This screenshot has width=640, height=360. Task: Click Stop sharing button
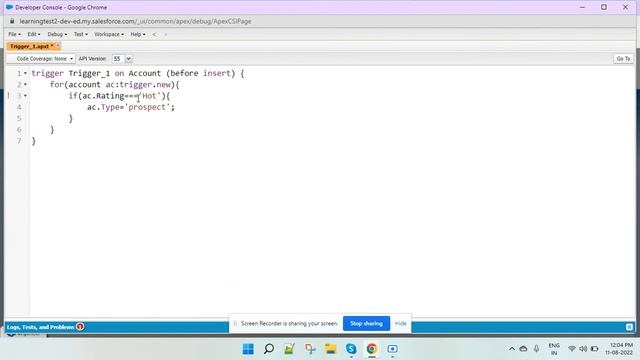click(x=366, y=323)
